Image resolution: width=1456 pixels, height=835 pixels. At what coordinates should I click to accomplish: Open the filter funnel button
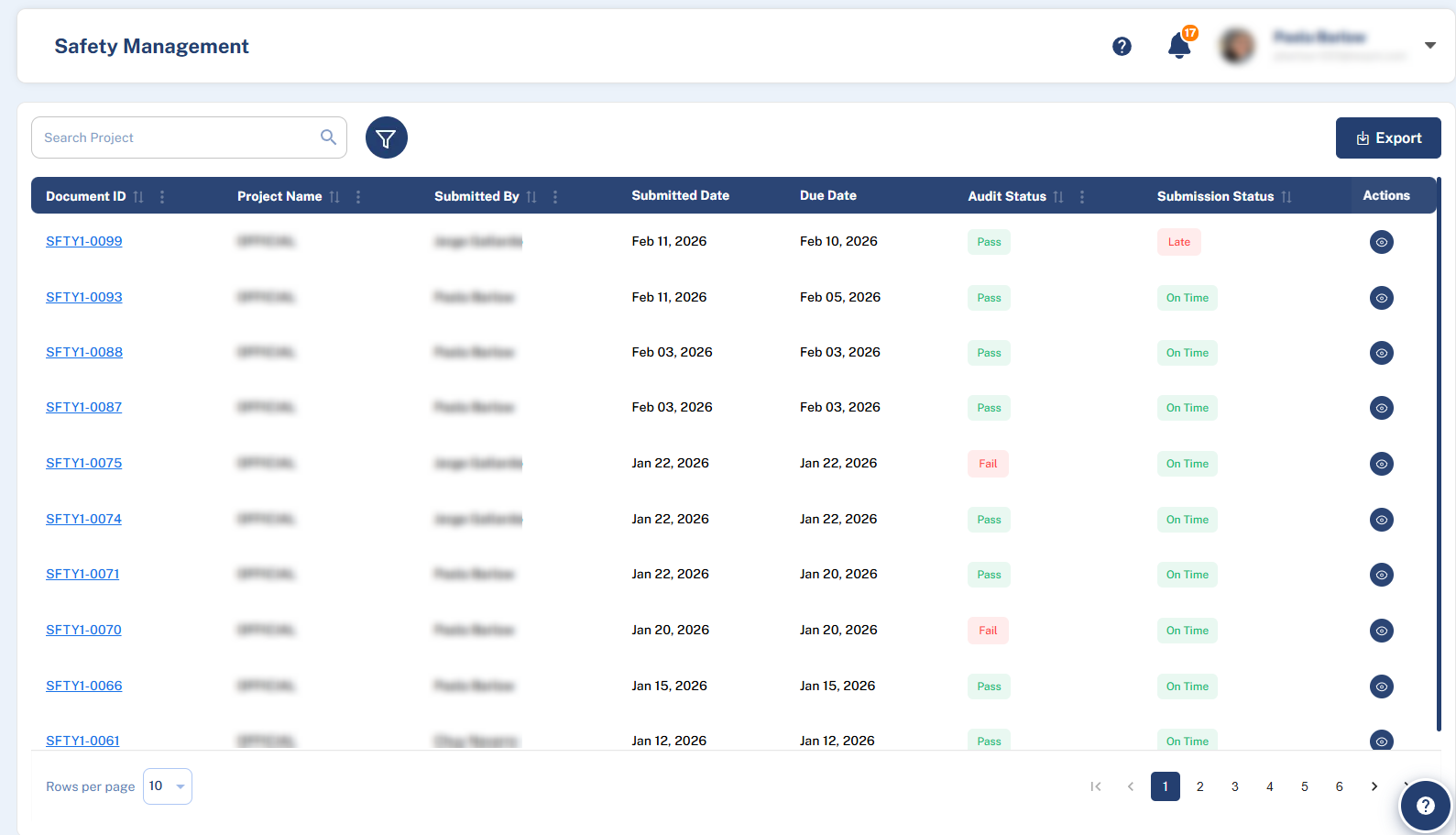point(386,137)
